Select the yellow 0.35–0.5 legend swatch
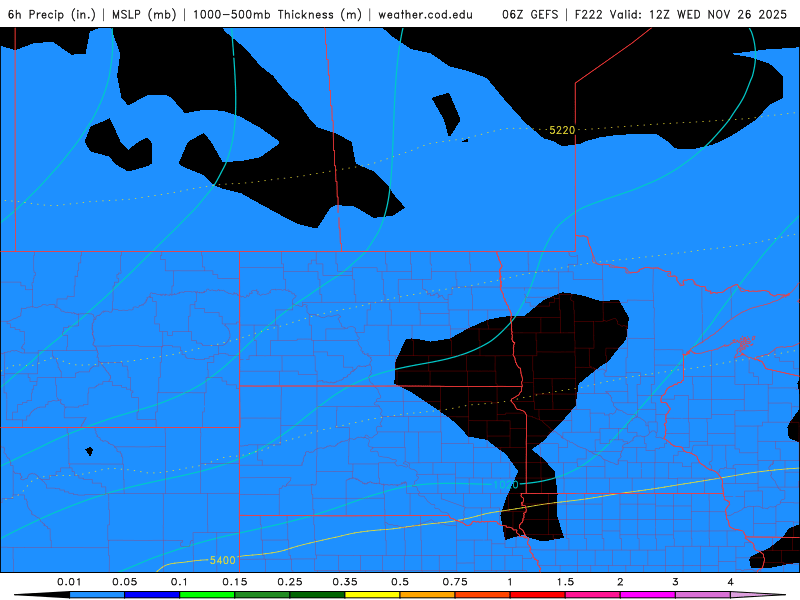 click(372, 595)
